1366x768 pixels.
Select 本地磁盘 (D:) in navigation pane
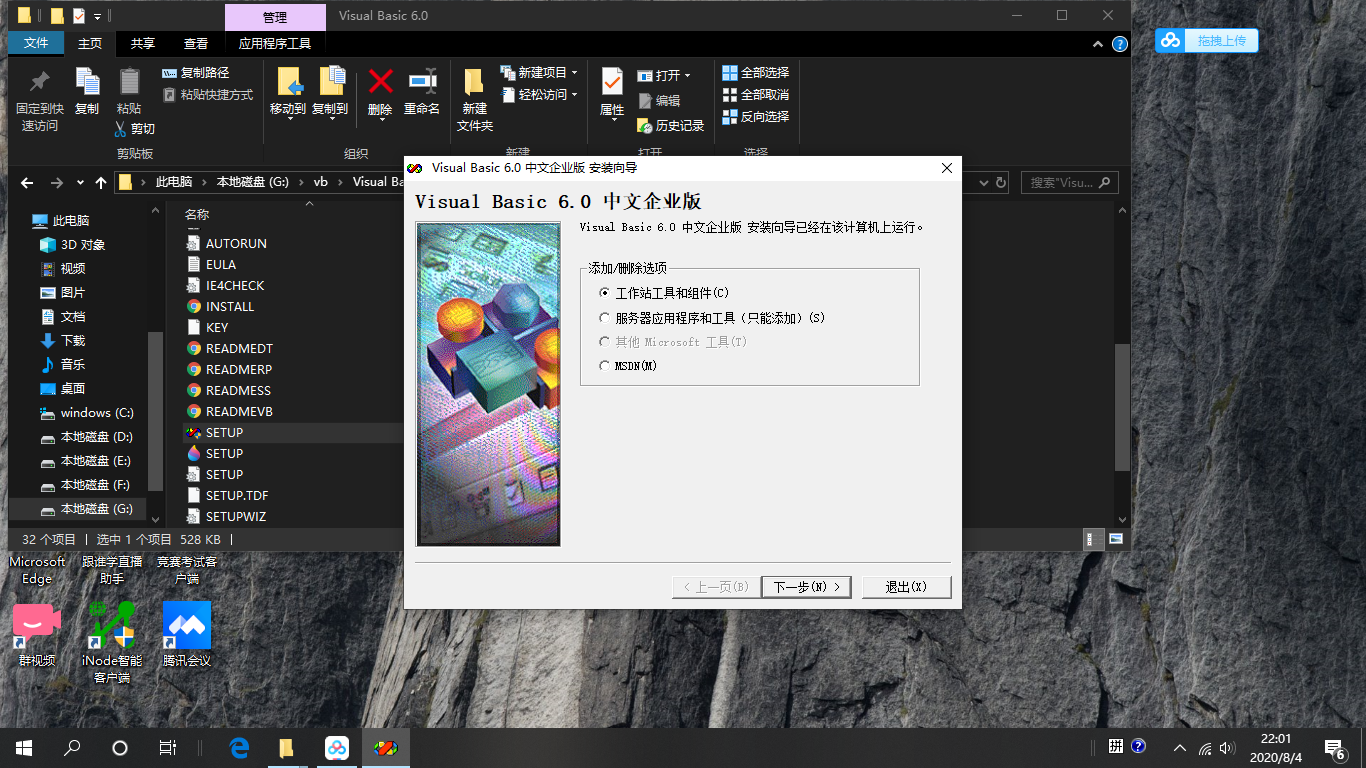pyautogui.click(x=86, y=437)
